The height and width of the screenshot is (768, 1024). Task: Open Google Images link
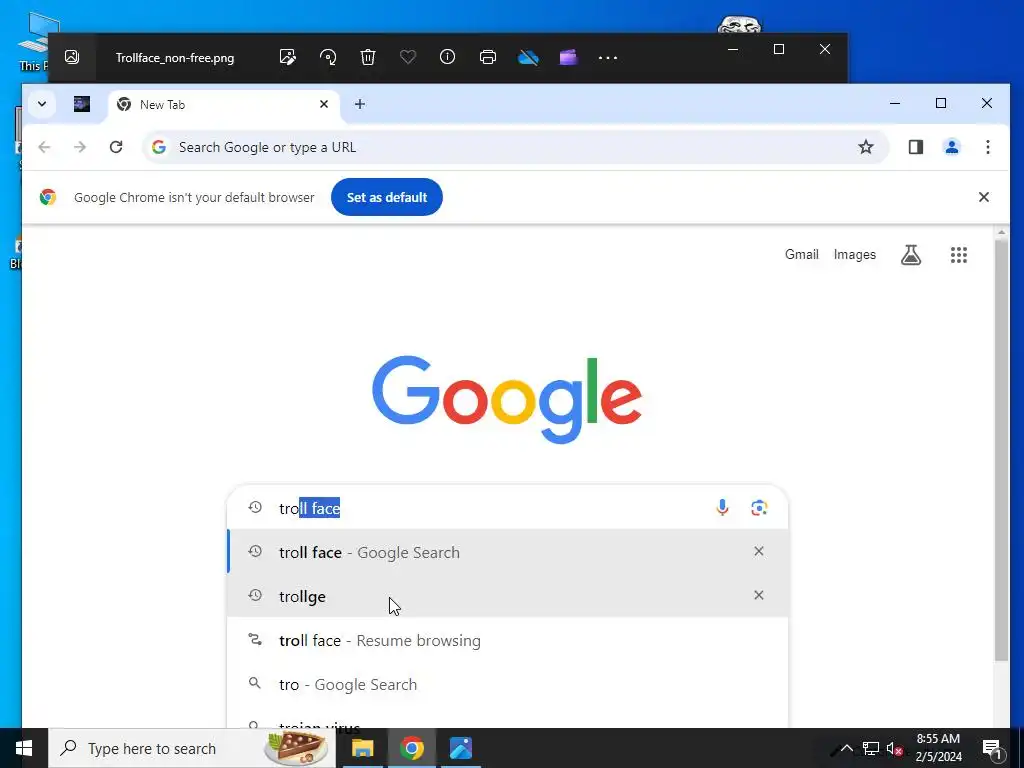(854, 255)
